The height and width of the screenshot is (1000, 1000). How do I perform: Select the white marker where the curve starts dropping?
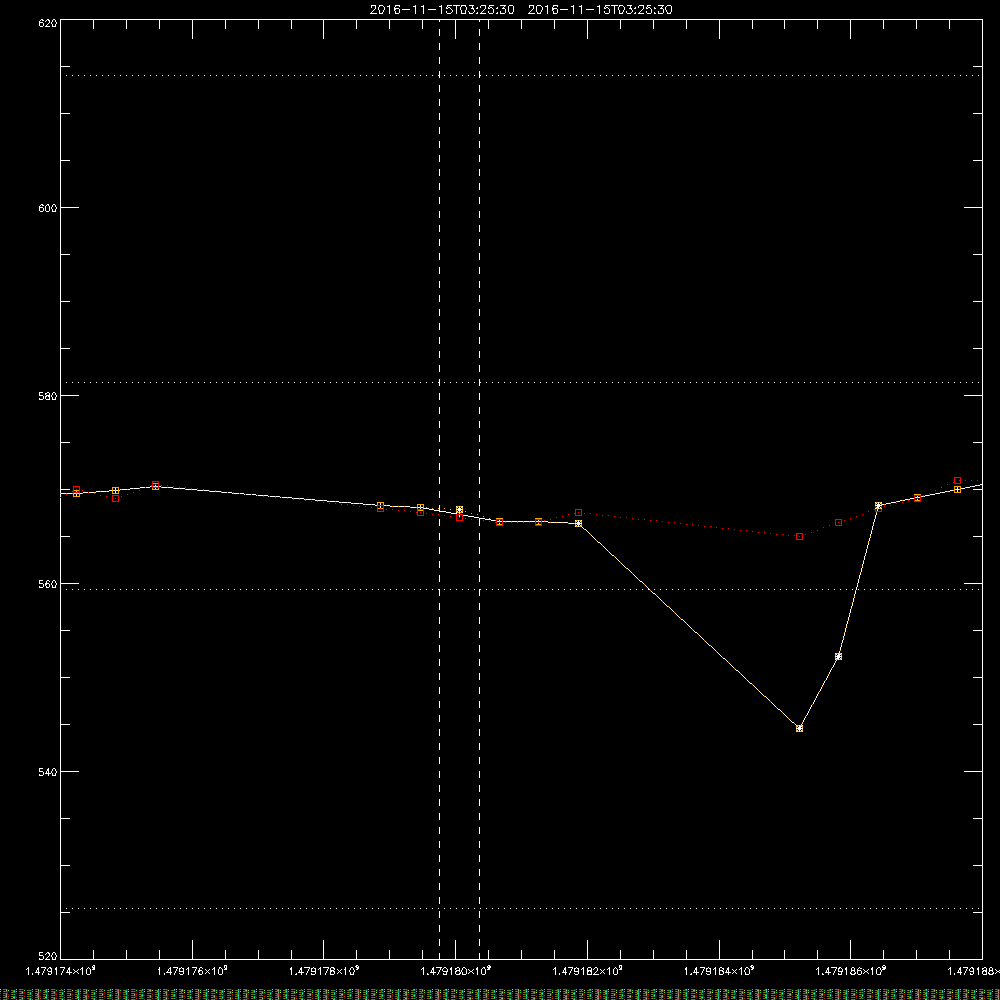(578, 524)
